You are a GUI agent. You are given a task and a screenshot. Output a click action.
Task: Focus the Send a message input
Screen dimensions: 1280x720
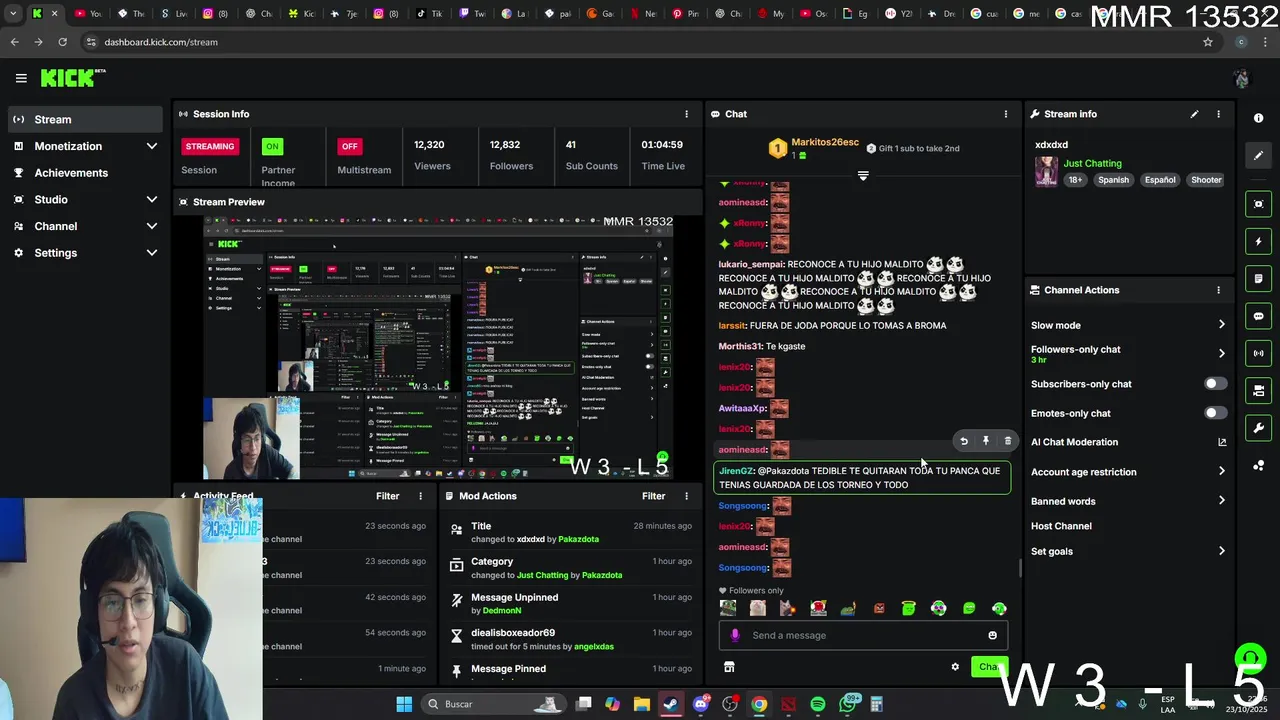863,635
